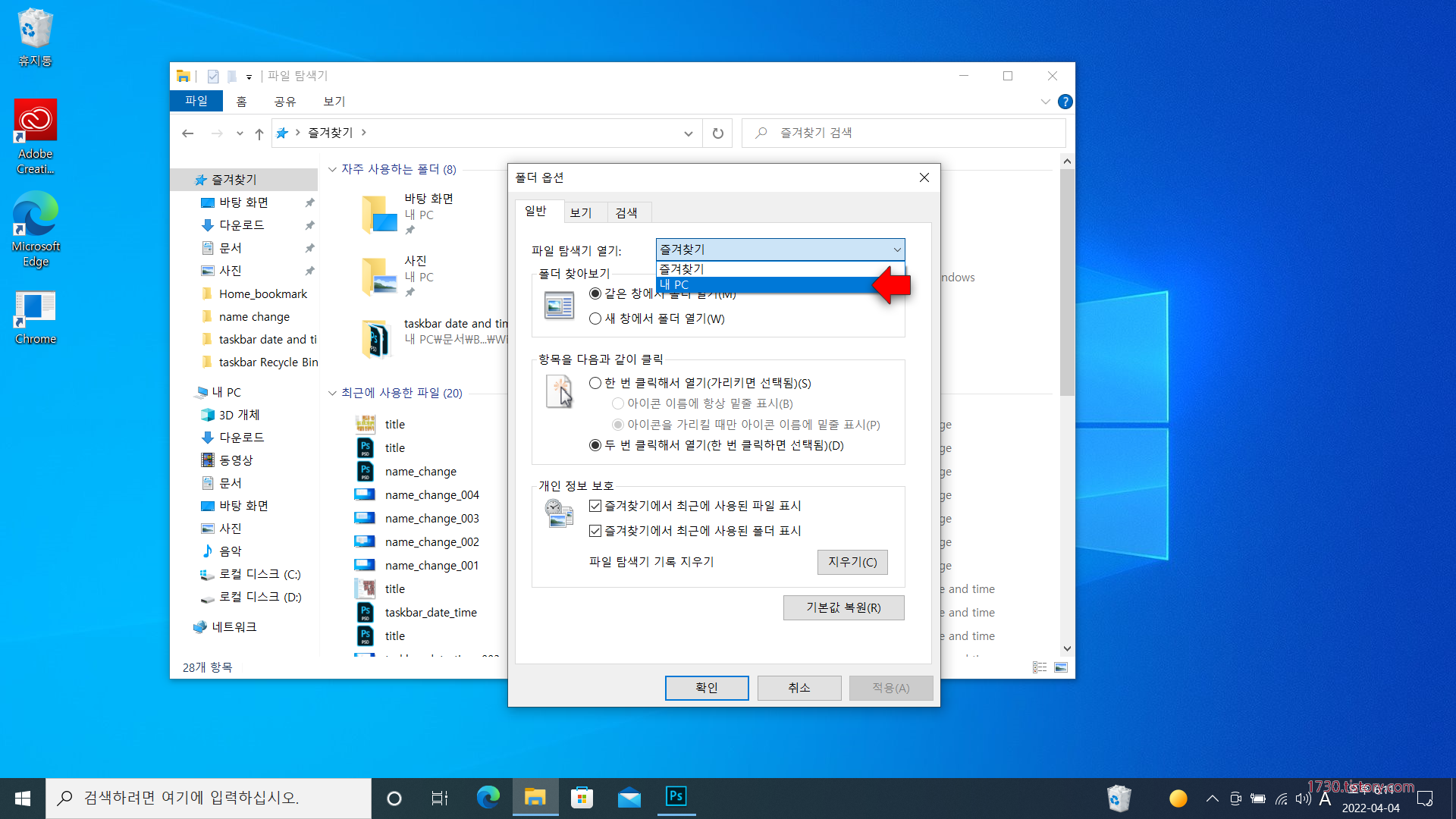Collapse 자주 사용하는 폴더 section
The width and height of the screenshot is (1456, 819).
[332, 169]
